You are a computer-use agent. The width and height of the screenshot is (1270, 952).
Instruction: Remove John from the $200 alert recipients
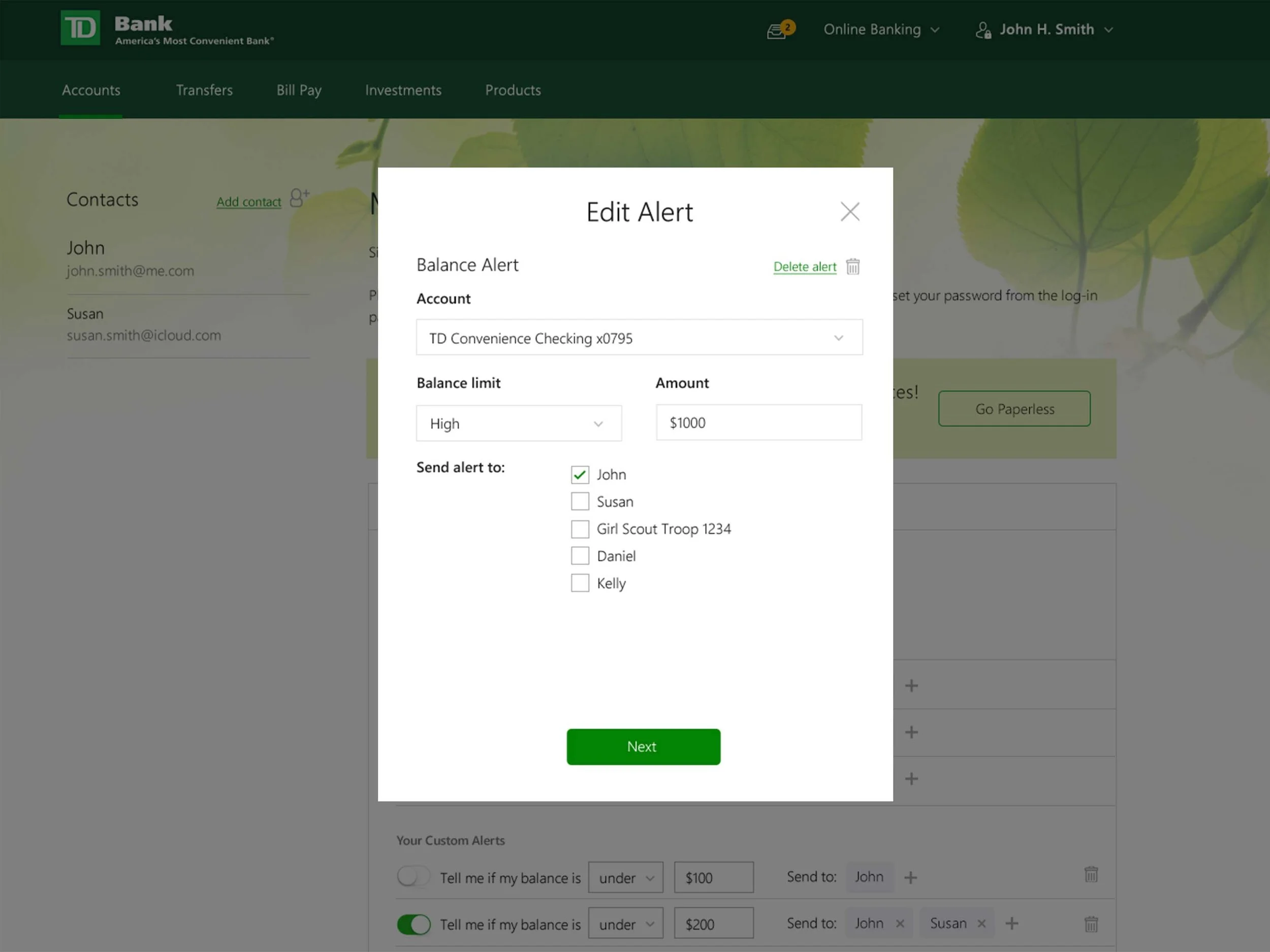coord(900,924)
